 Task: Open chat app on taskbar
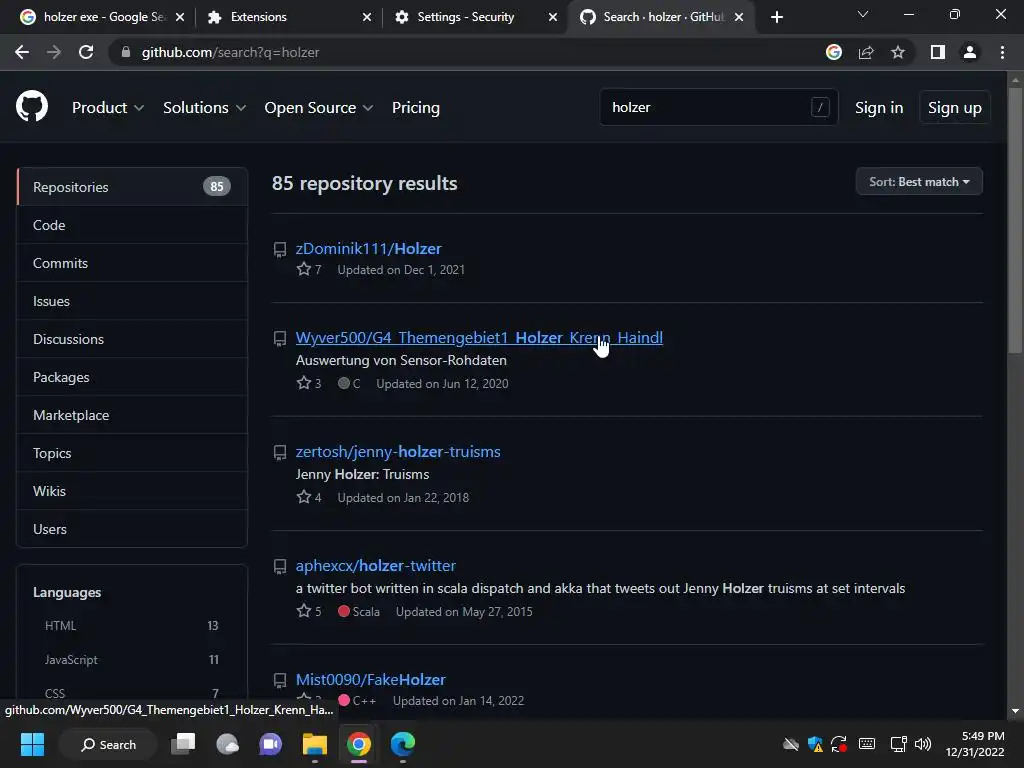click(270, 744)
